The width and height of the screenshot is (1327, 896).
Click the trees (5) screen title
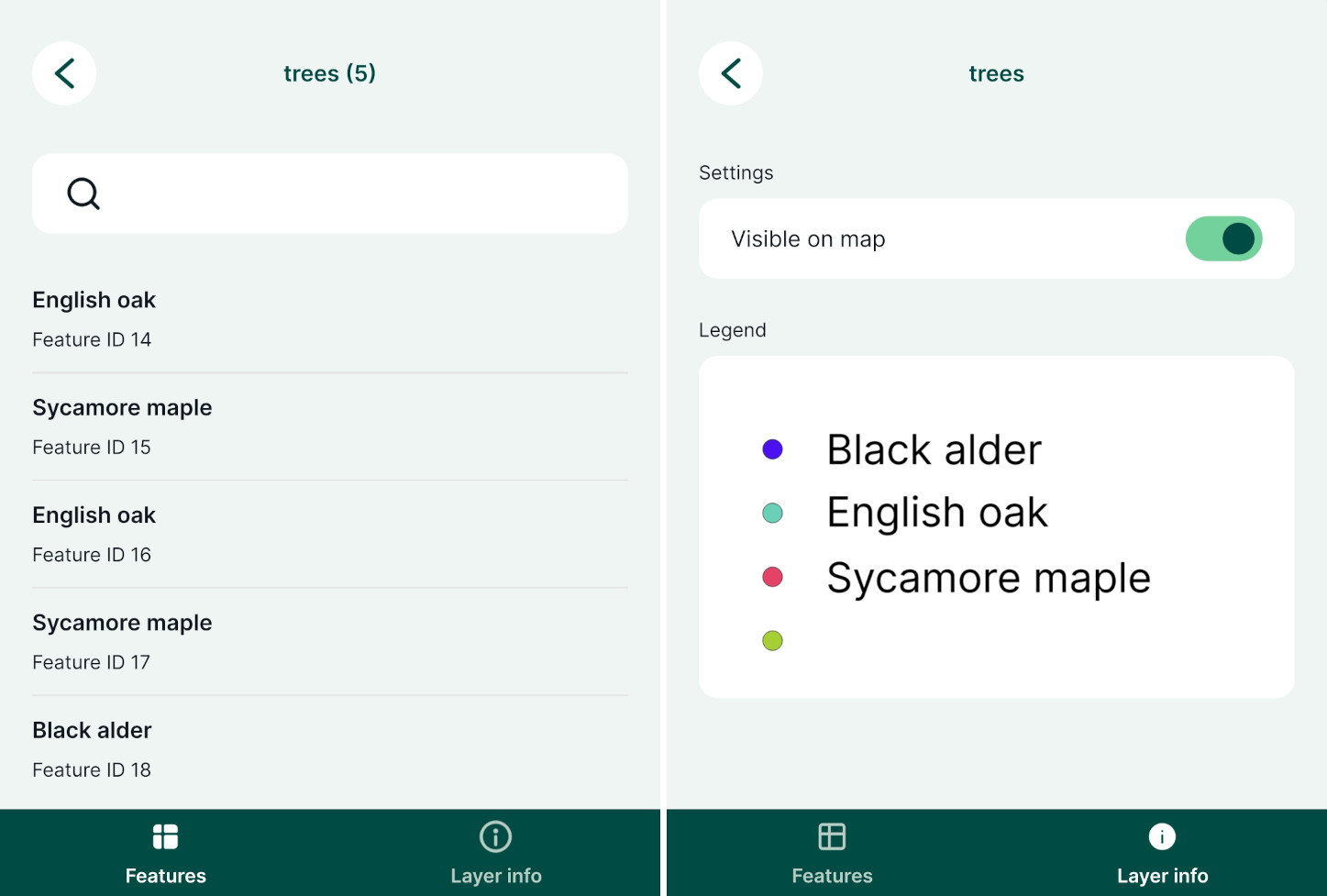[x=330, y=73]
